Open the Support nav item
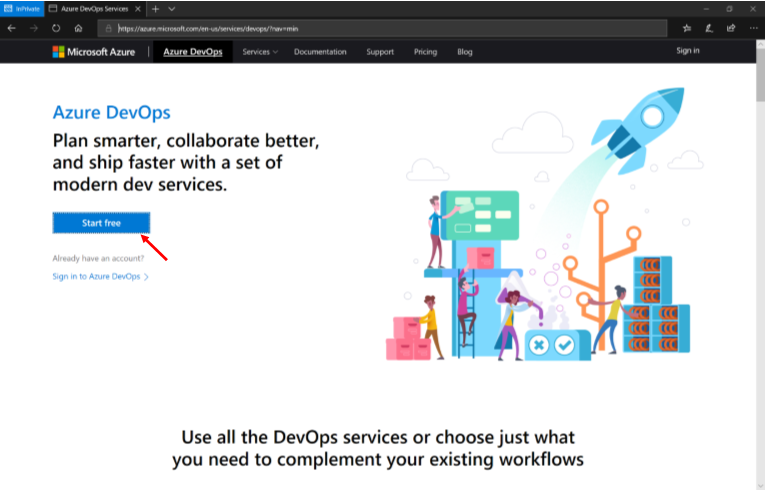766x491 pixels. tap(380, 52)
